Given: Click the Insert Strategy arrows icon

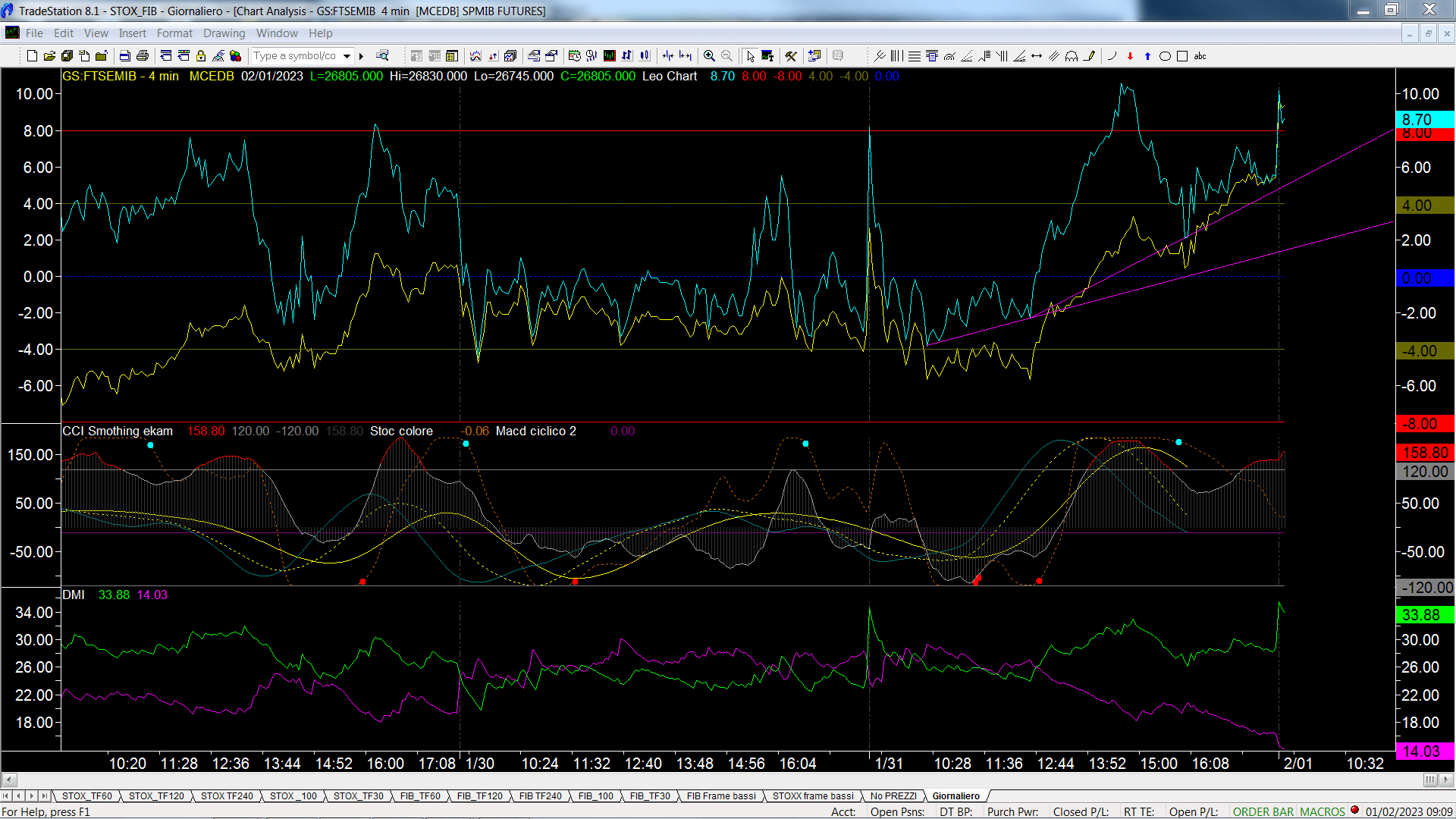Looking at the screenshot, I should 493,56.
